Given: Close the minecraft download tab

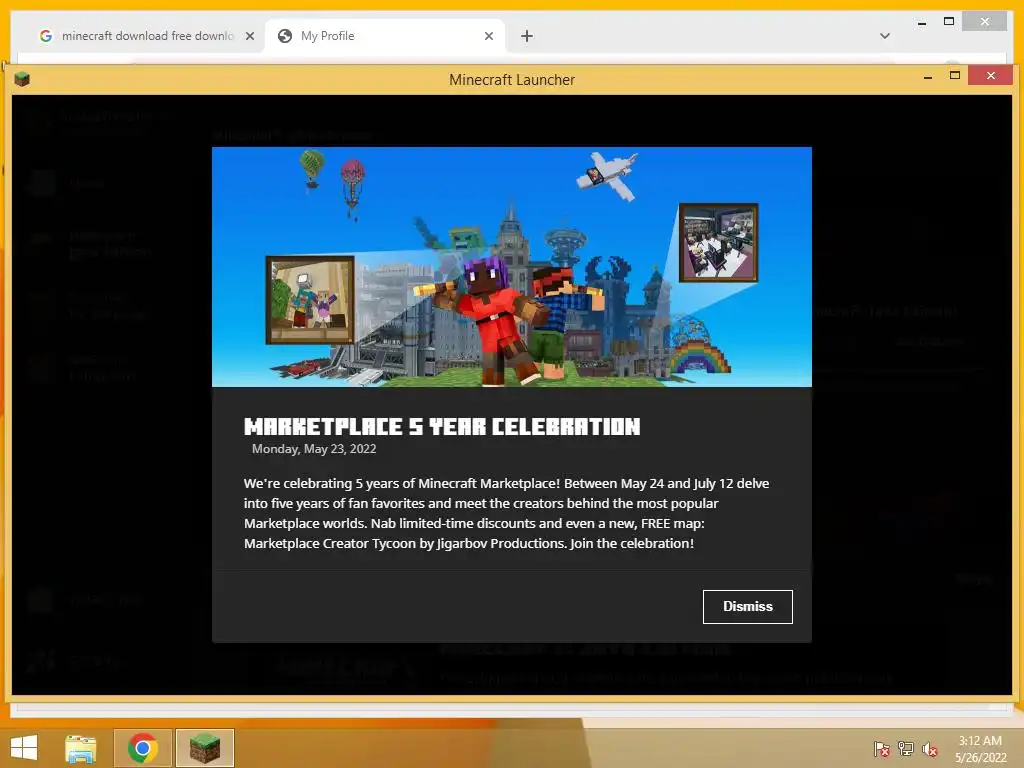Looking at the screenshot, I should point(249,37).
